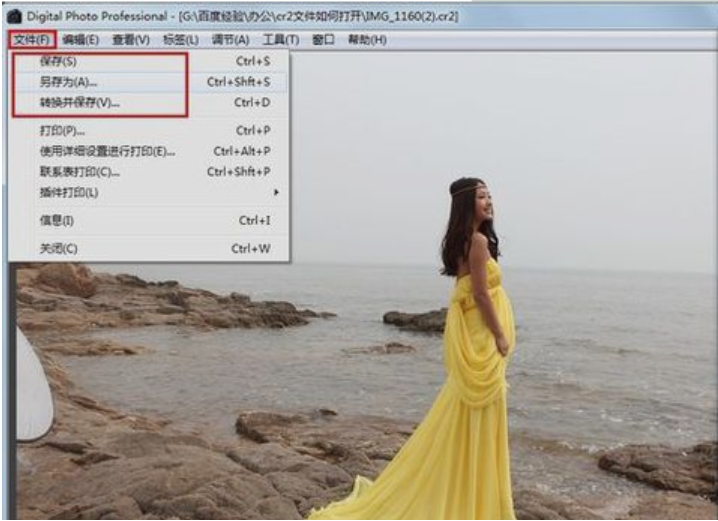Open the 调节(A) menu

coord(230,40)
